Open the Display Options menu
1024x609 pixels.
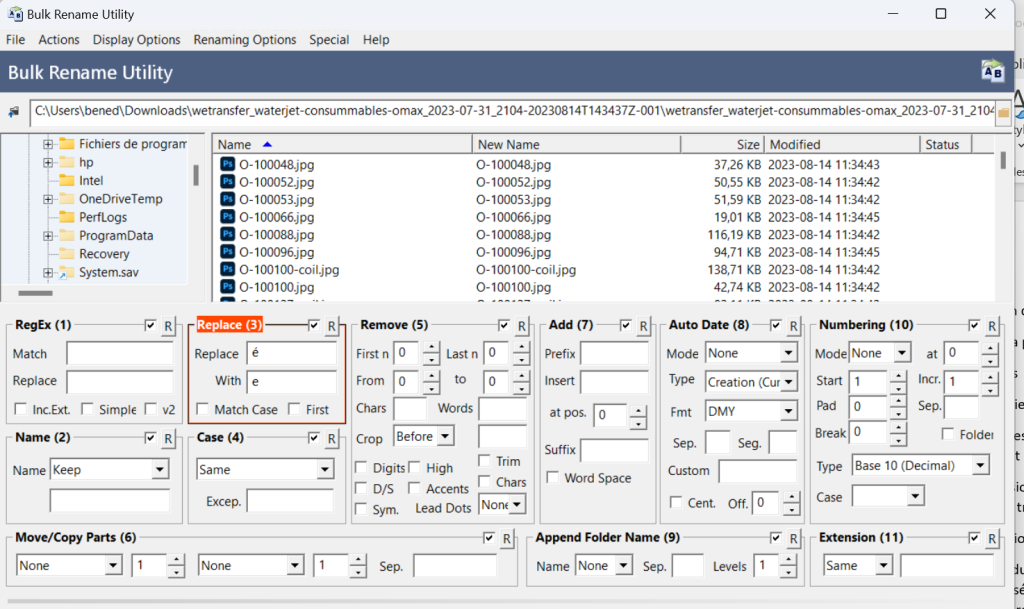click(x=136, y=40)
